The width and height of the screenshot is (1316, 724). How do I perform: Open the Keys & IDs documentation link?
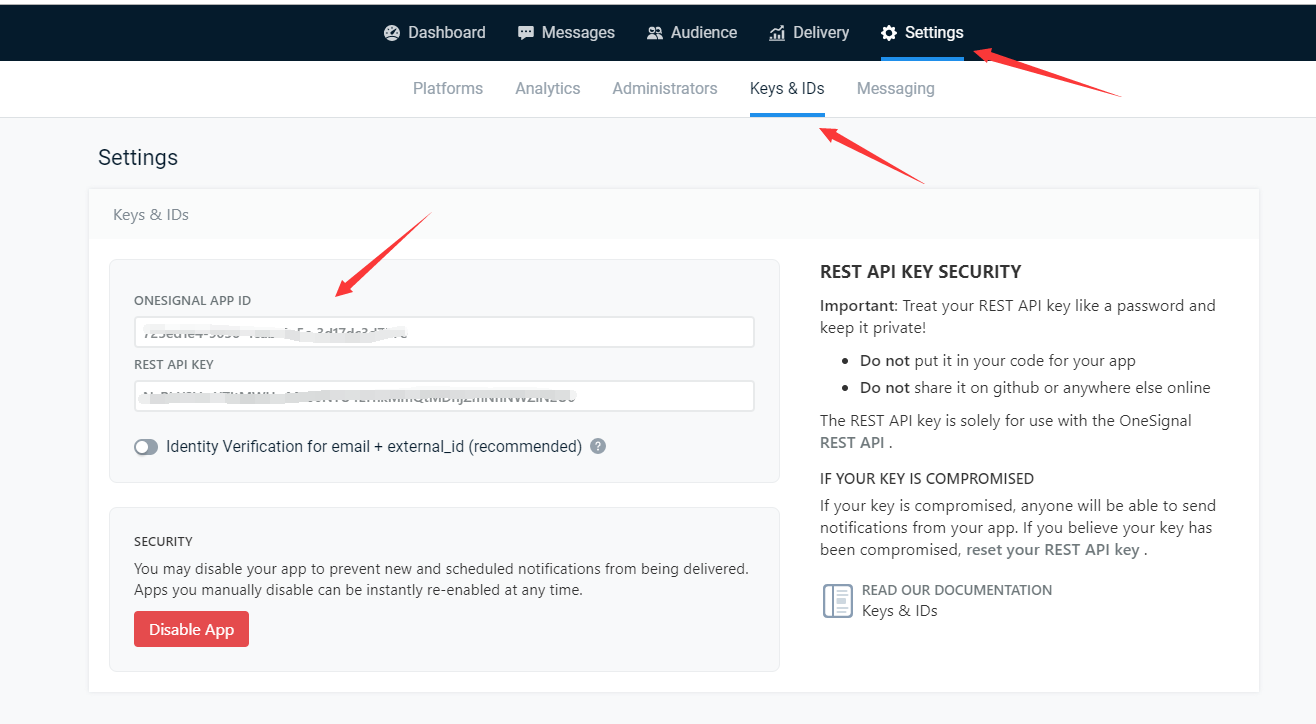900,611
